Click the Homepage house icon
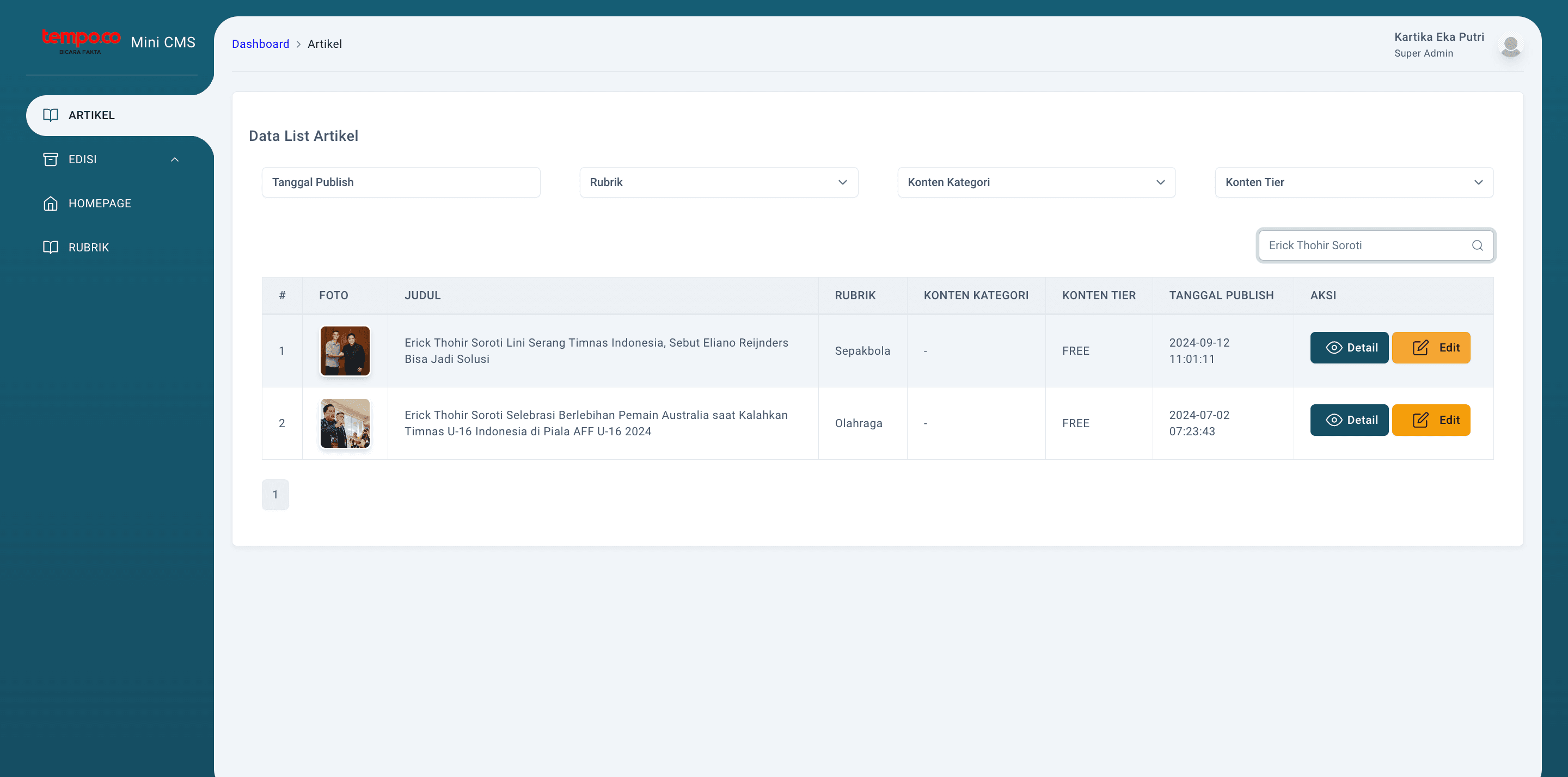The image size is (1568, 777). pos(51,203)
